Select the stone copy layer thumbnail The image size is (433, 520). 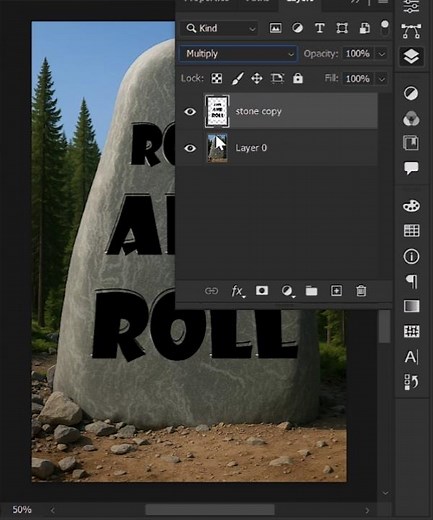217,111
